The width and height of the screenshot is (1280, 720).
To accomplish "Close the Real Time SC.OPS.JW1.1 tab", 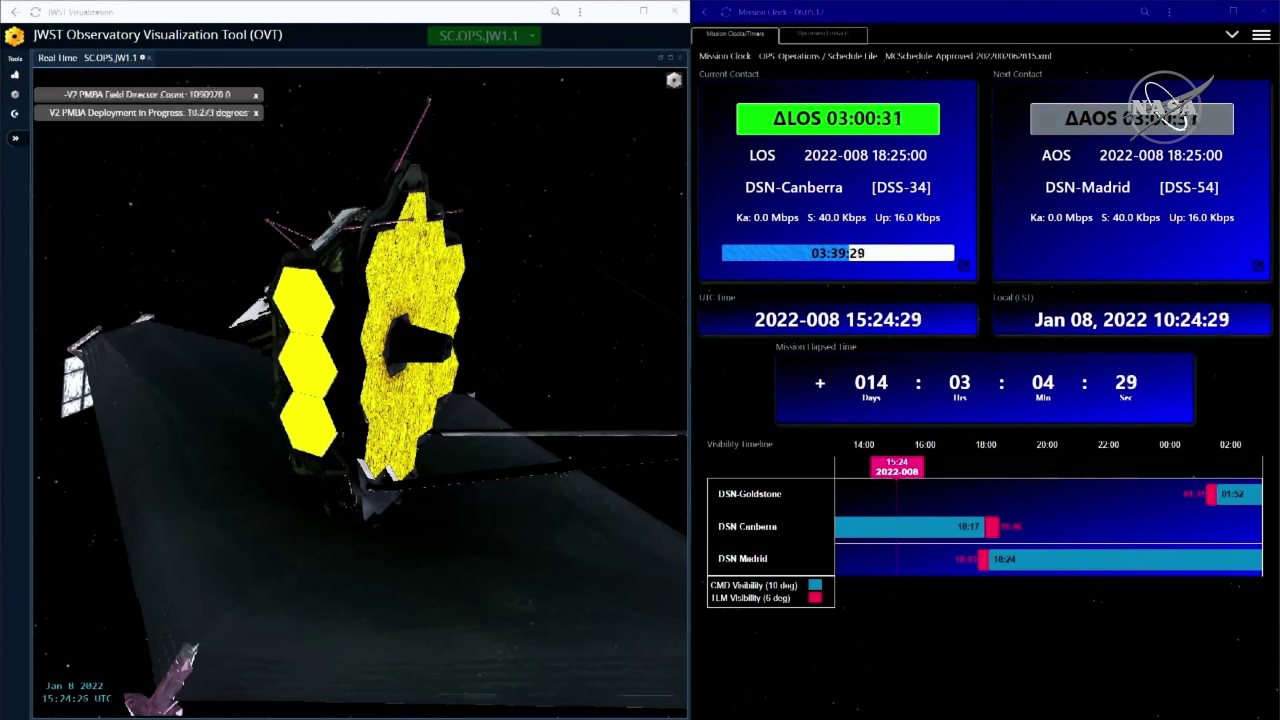I will pyautogui.click(x=149, y=58).
